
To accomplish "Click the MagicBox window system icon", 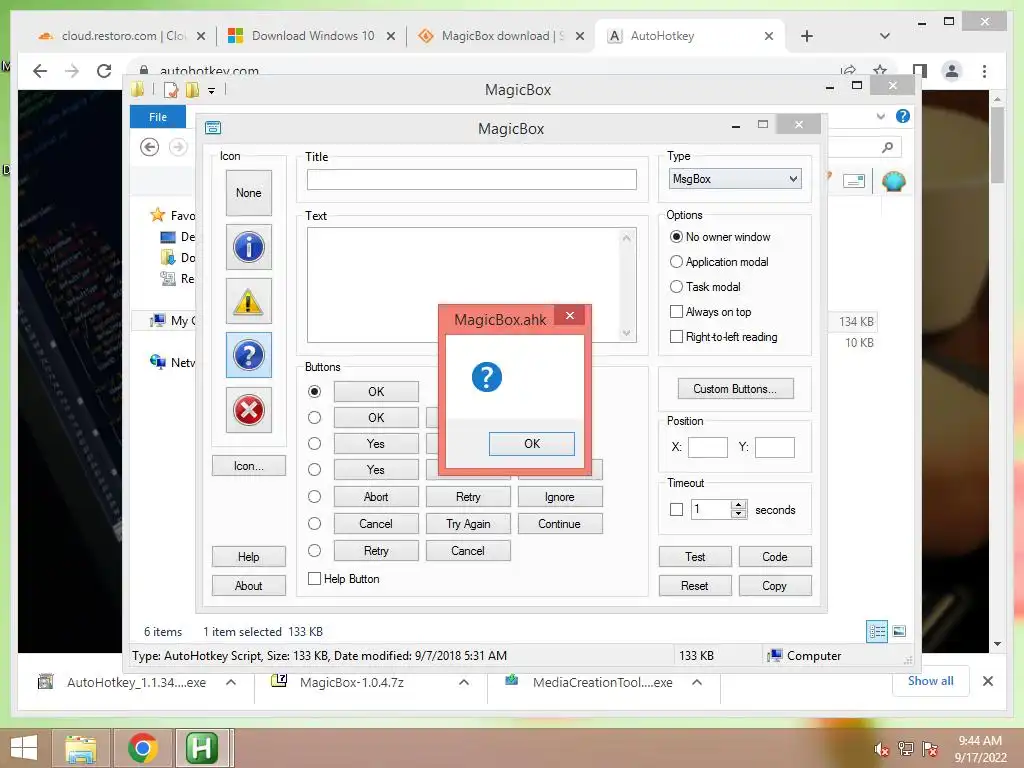I will pyautogui.click(x=213, y=128).
